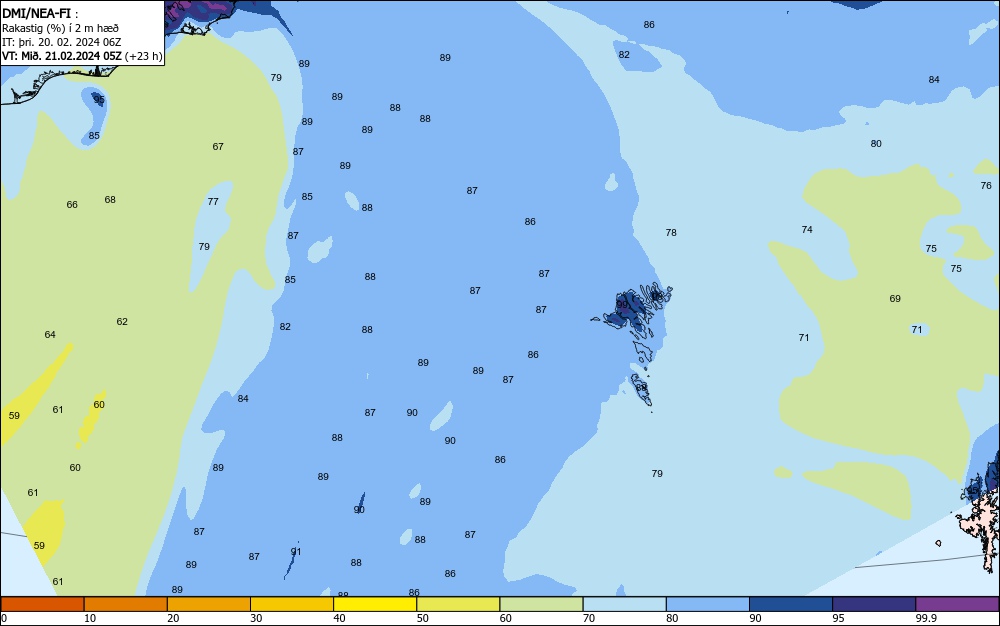
Task: Click the orange 10–20 legend swatch
Action: coord(126,604)
